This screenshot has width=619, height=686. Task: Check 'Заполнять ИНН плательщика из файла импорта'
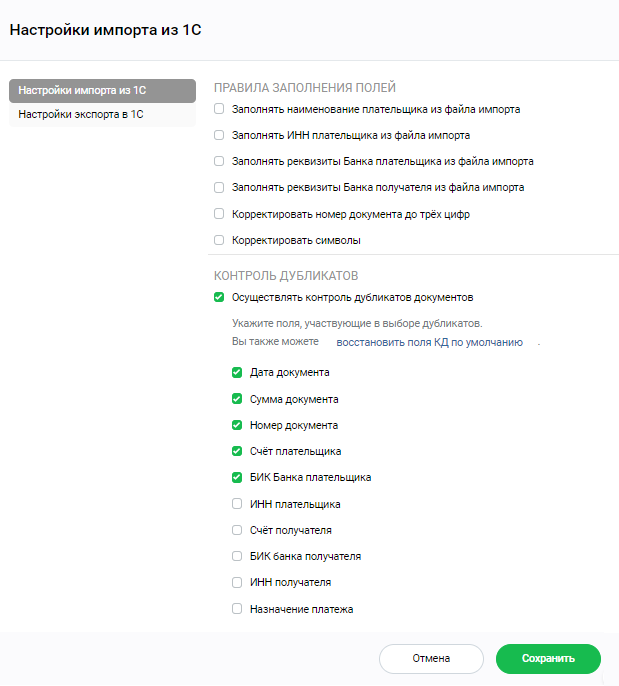219,135
